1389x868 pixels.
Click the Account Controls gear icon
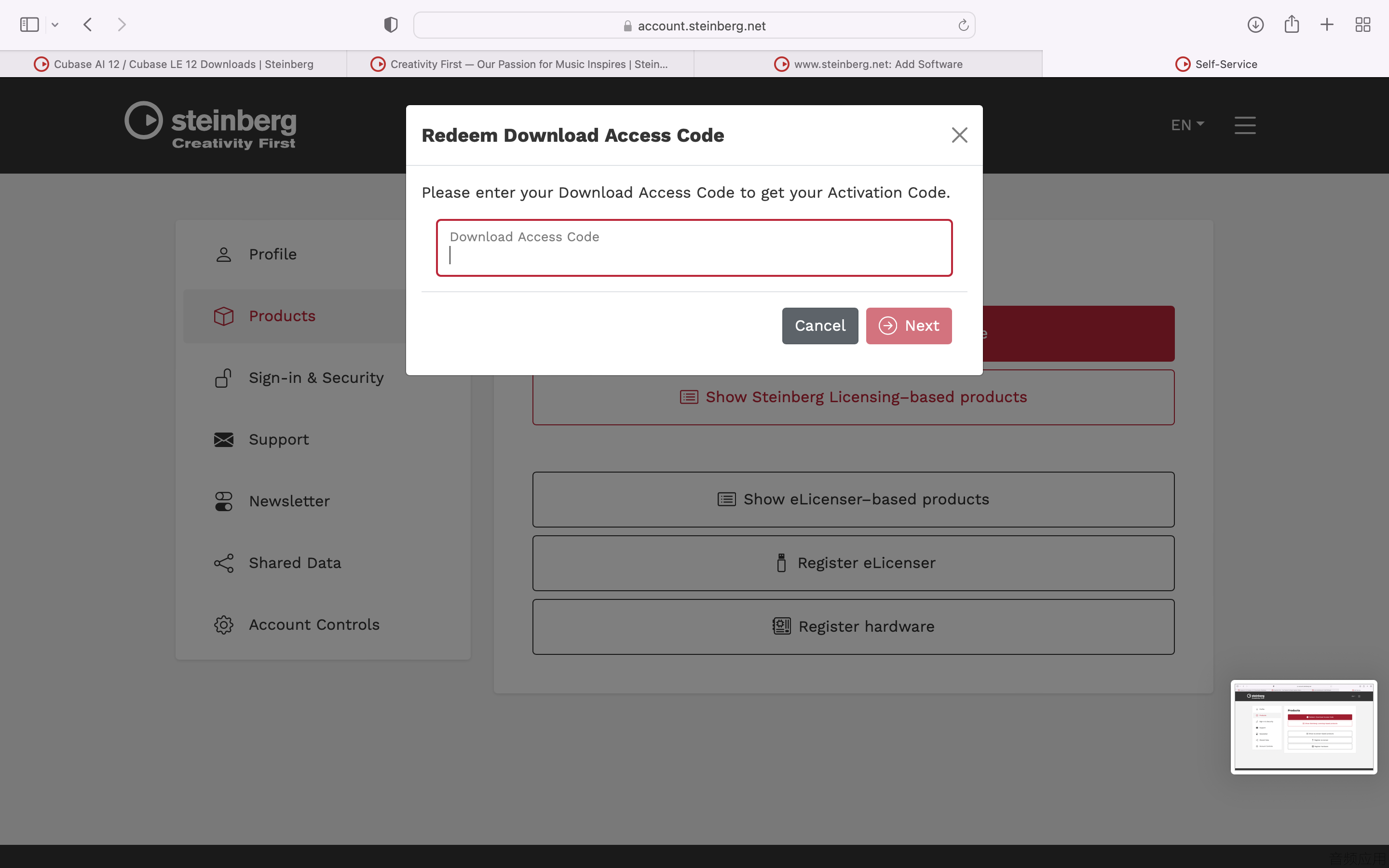pos(223,624)
